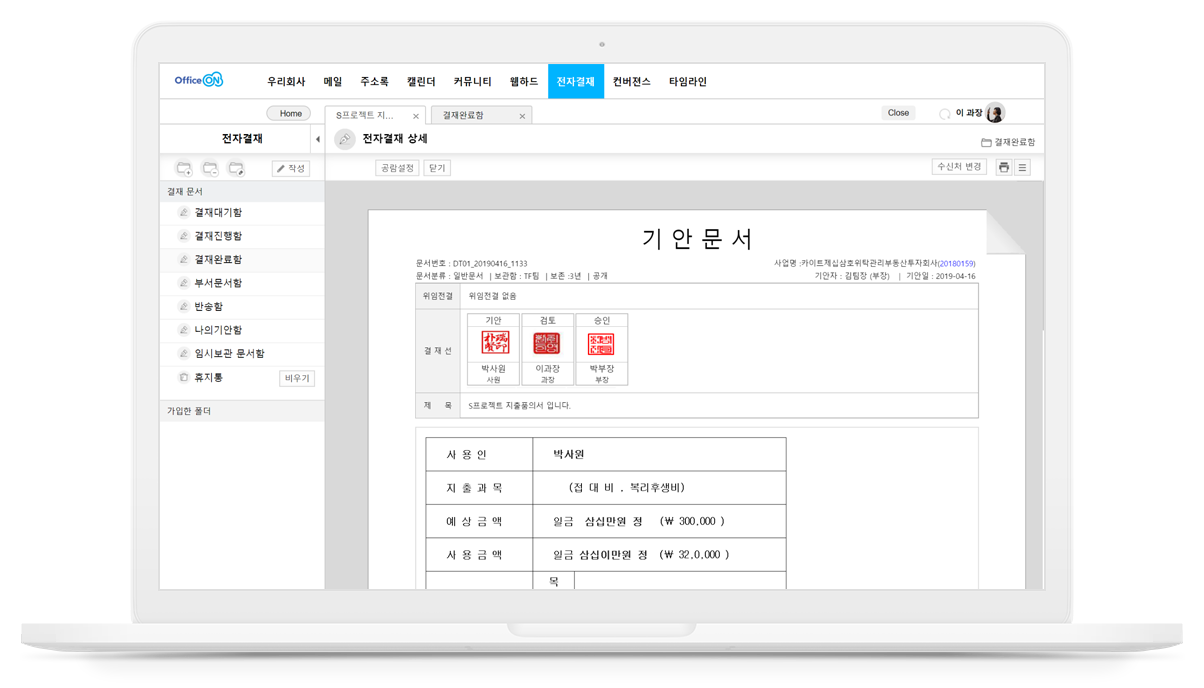Click the refresh icon next to 이 과장

(944, 114)
